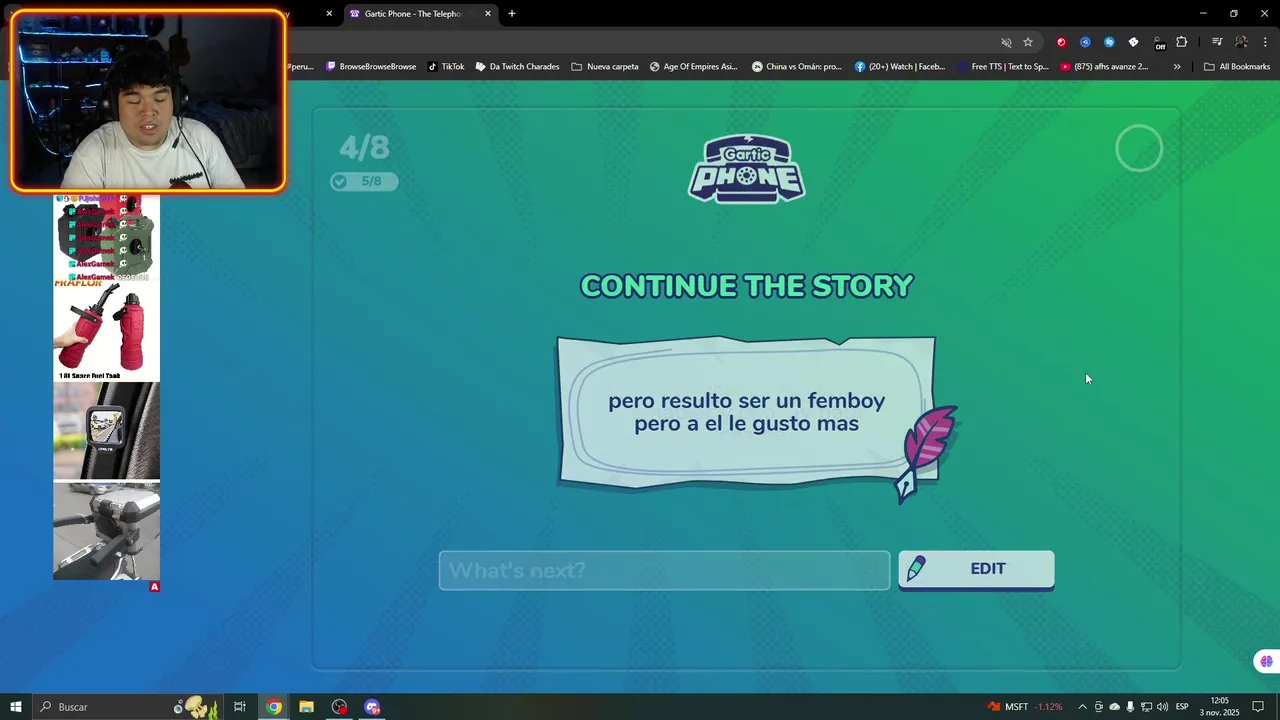Click the dark blue round extension icon

pyautogui.click(x=1085, y=42)
